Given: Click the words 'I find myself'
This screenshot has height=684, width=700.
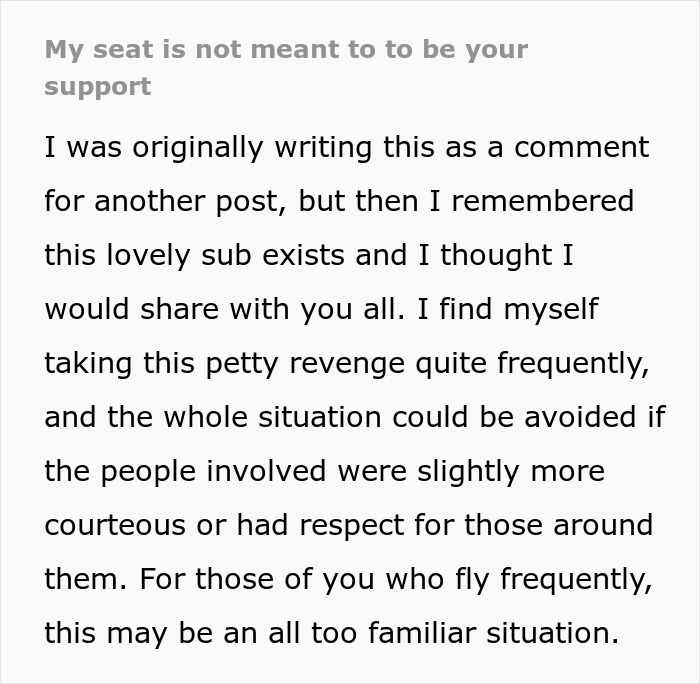Looking at the screenshot, I should [x=508, y=309].
